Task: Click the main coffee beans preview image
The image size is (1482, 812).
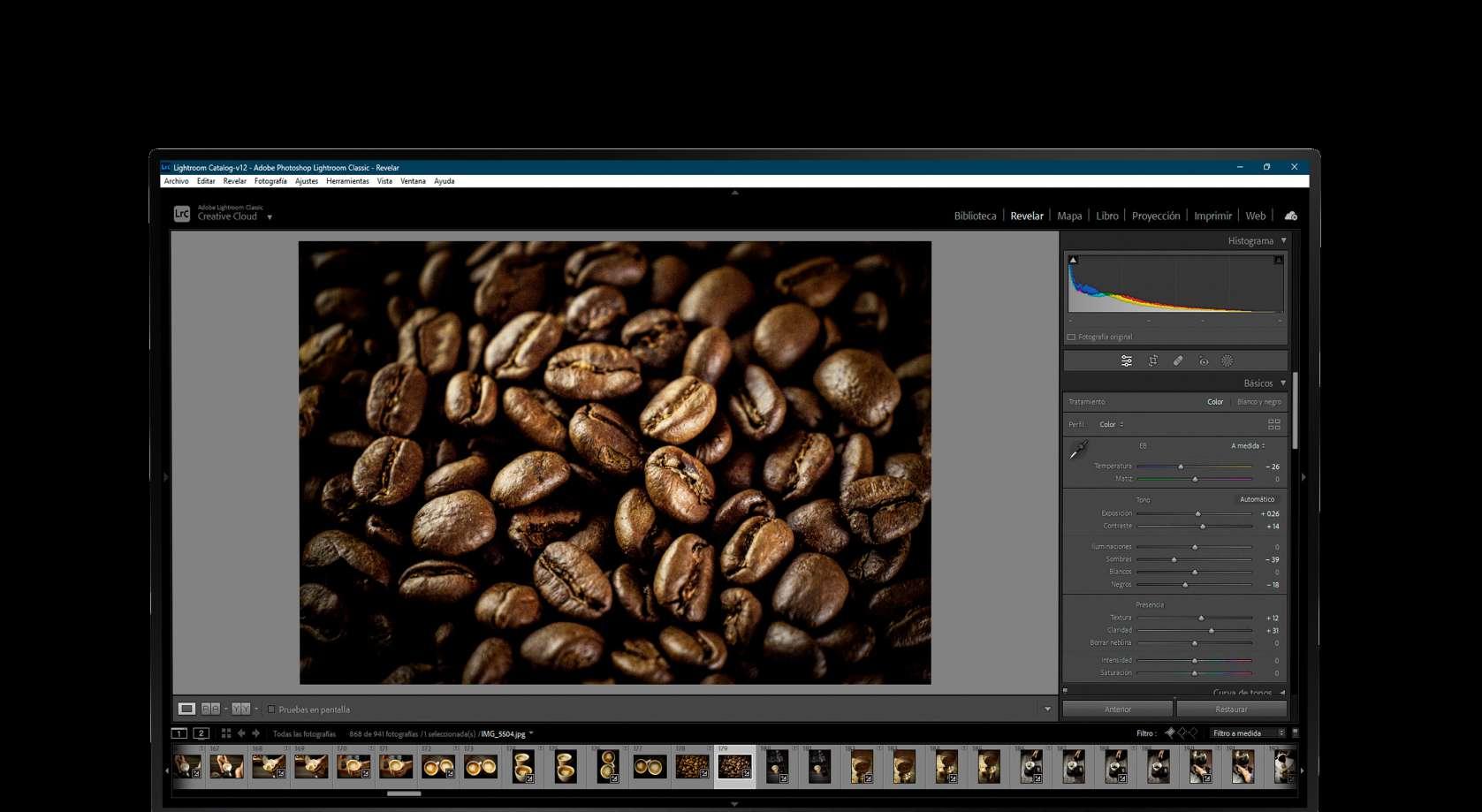Action: click(615, 463)
